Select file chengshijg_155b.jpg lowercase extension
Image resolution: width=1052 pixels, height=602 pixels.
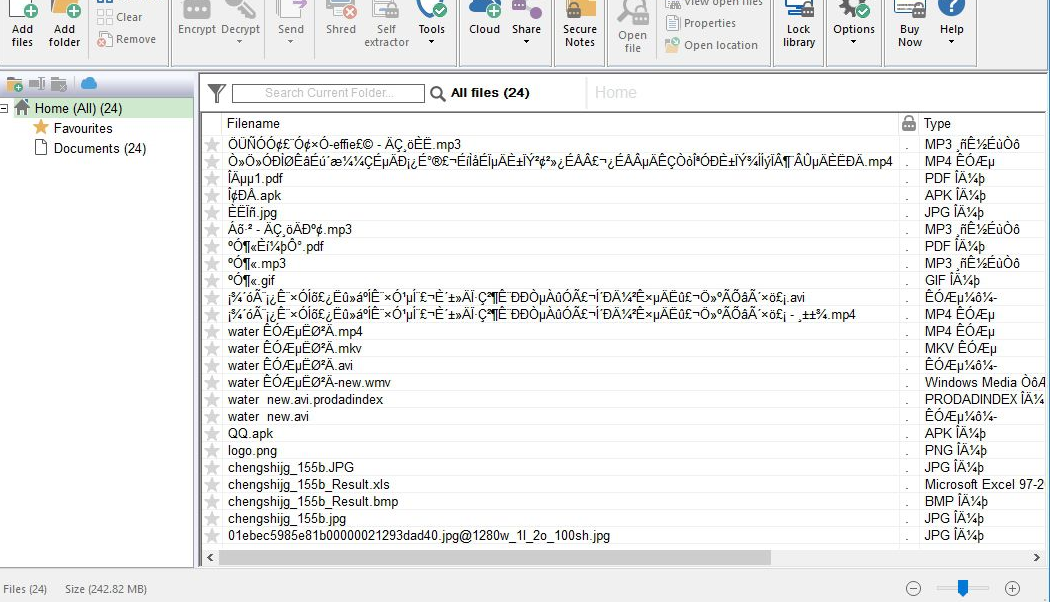[286, 519]
